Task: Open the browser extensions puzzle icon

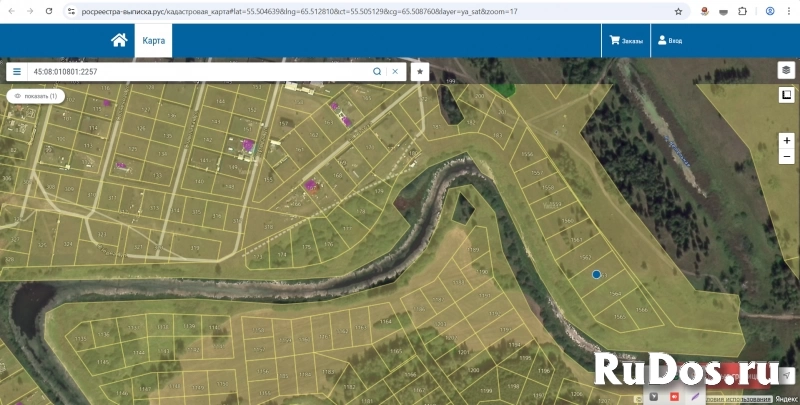Action: click(x=741, y=11)
